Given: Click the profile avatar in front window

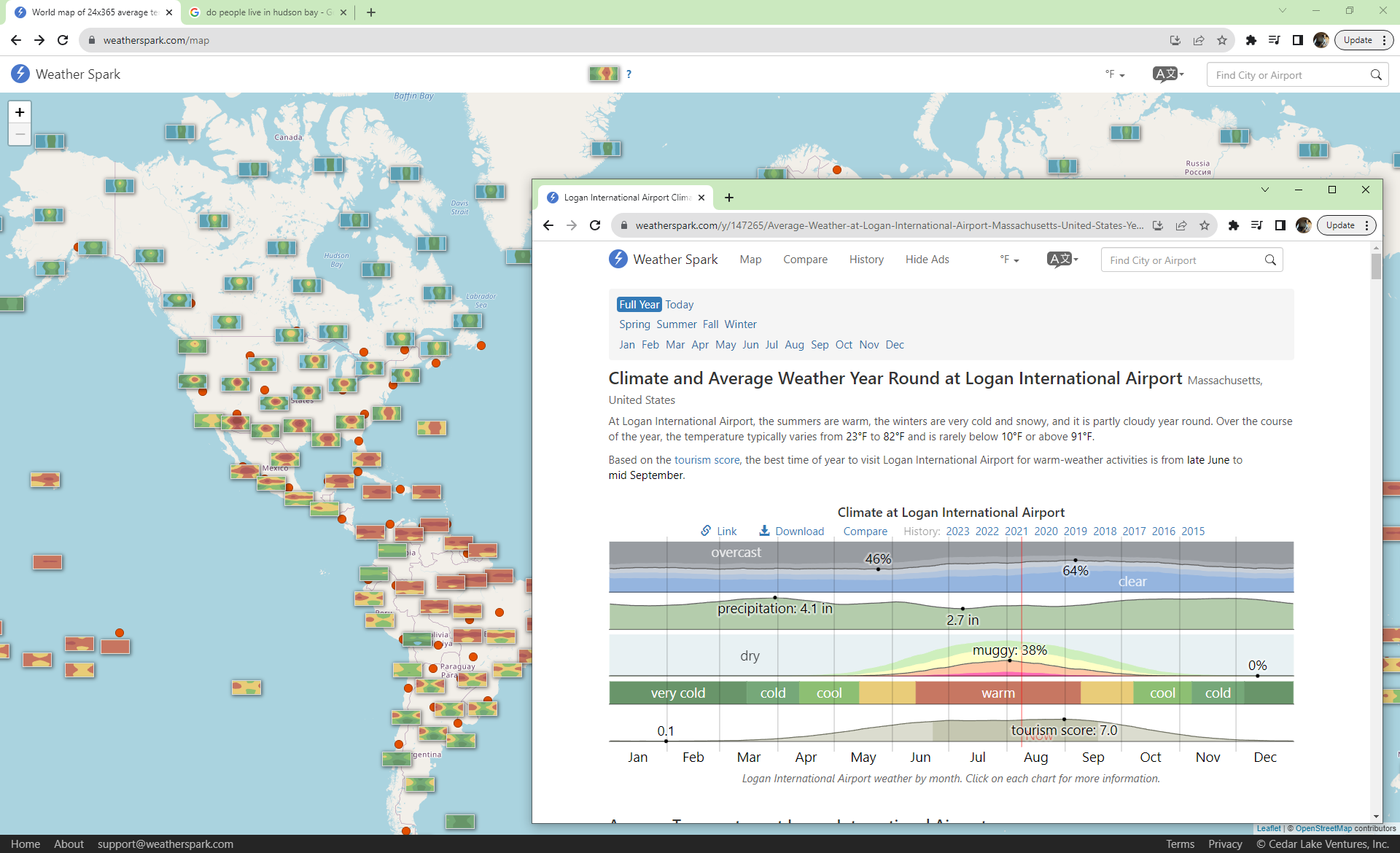Looking at the screenshot, I should coord(1304,225).
